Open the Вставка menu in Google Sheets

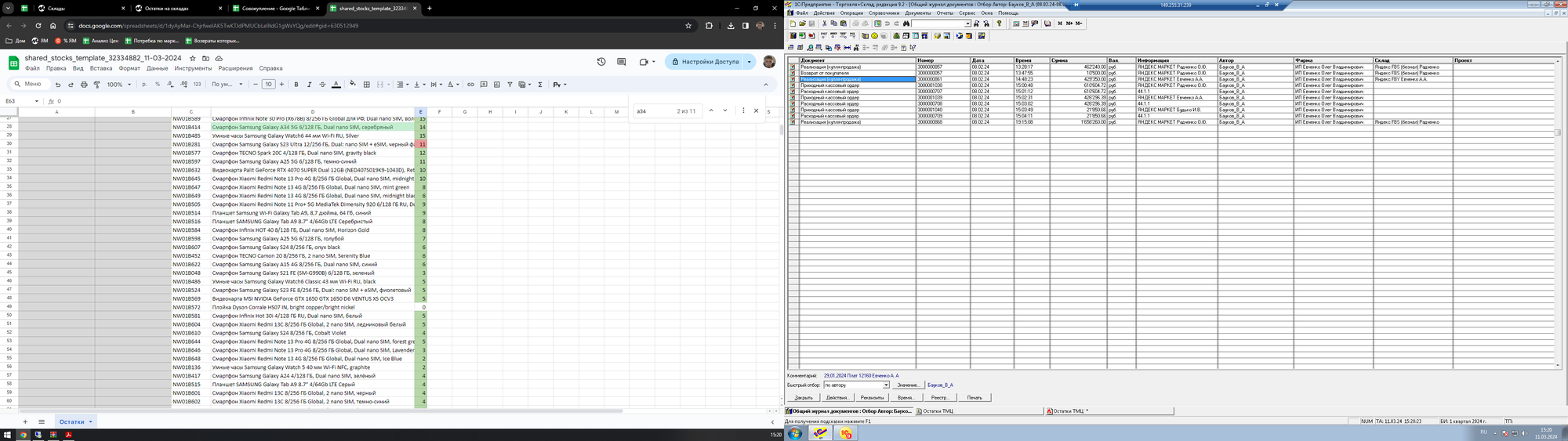[x=101, y=68]
